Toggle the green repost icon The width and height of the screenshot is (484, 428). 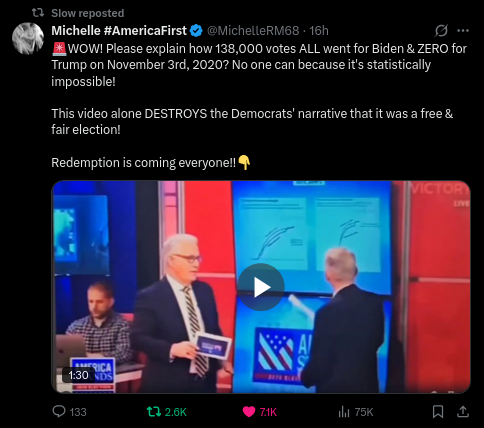pos(154,412)
